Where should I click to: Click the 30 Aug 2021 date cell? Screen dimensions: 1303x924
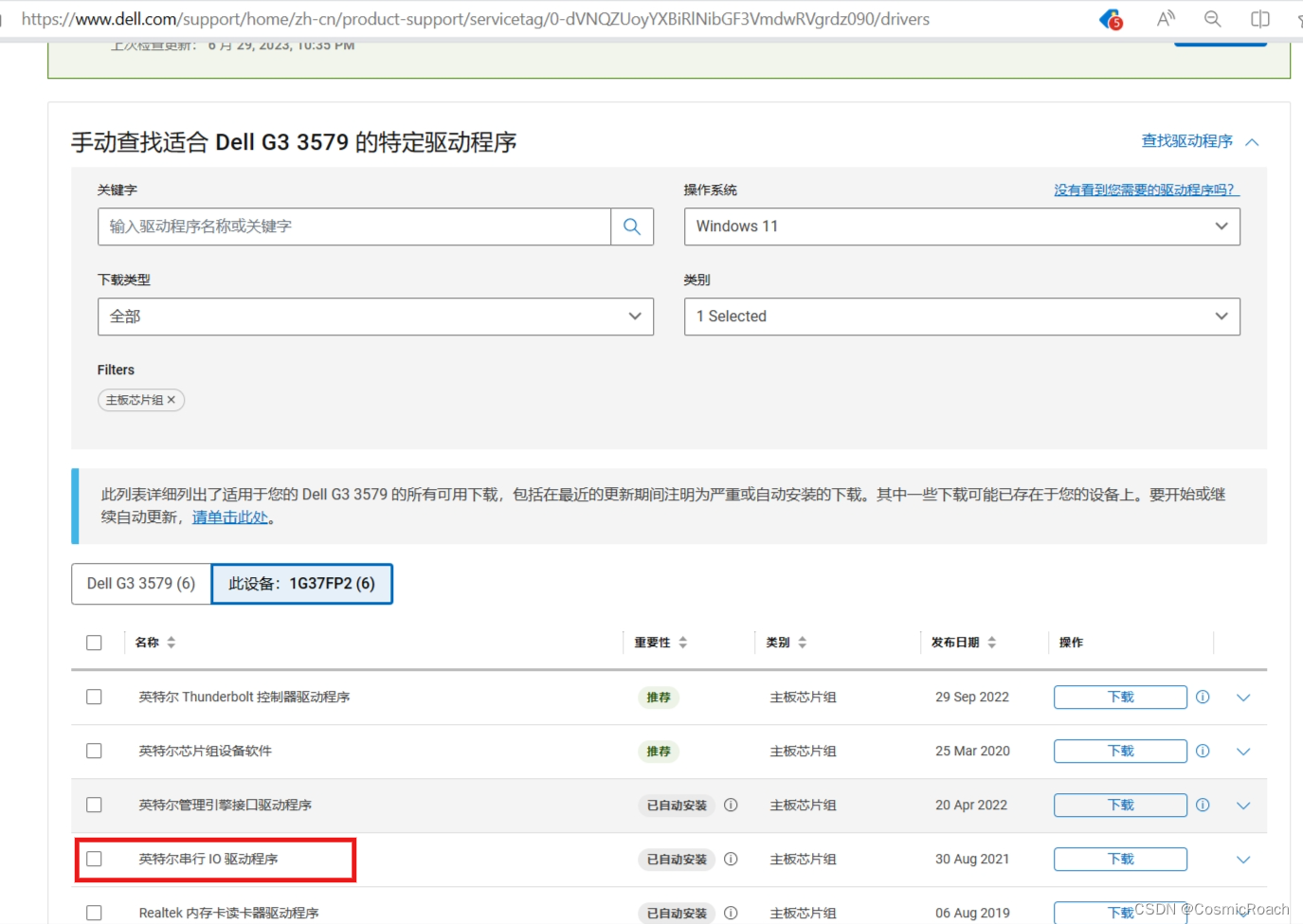point(972,859)
